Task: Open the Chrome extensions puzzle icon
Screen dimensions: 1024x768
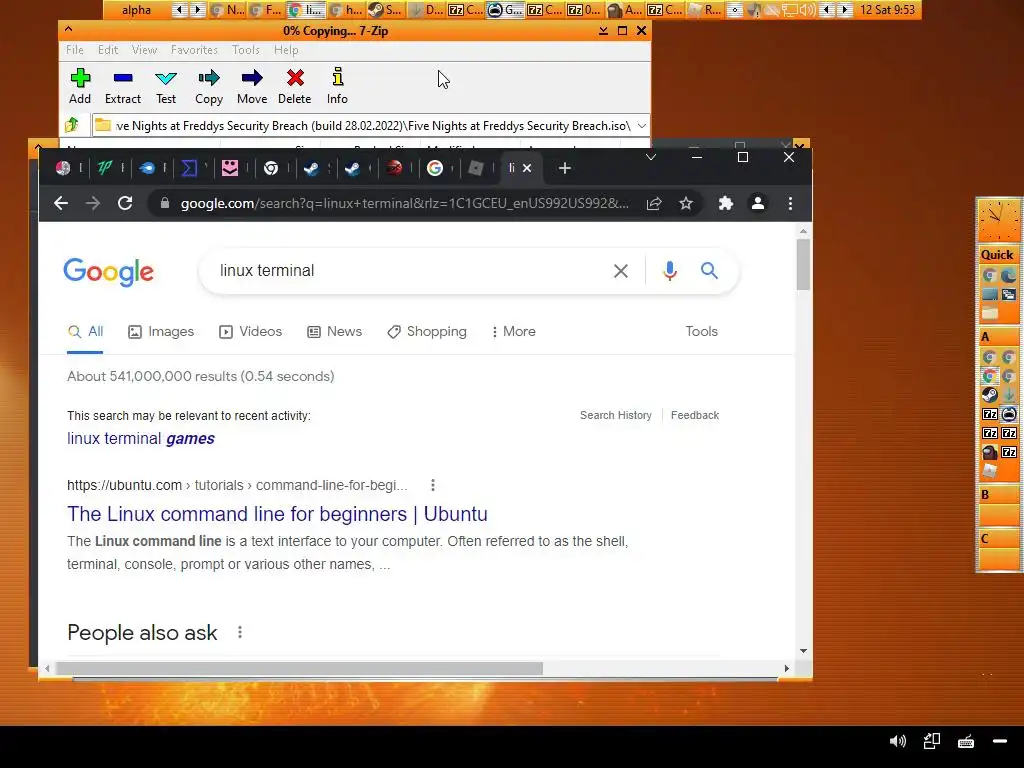Action: (726, 203)
